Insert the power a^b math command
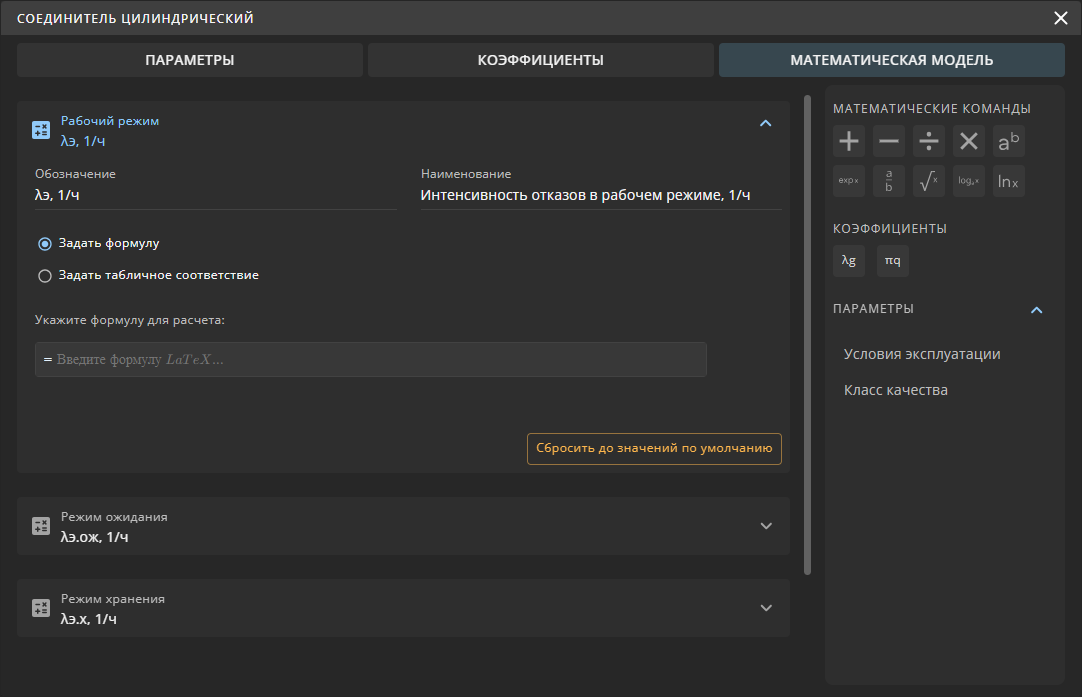 [1009, 141]
